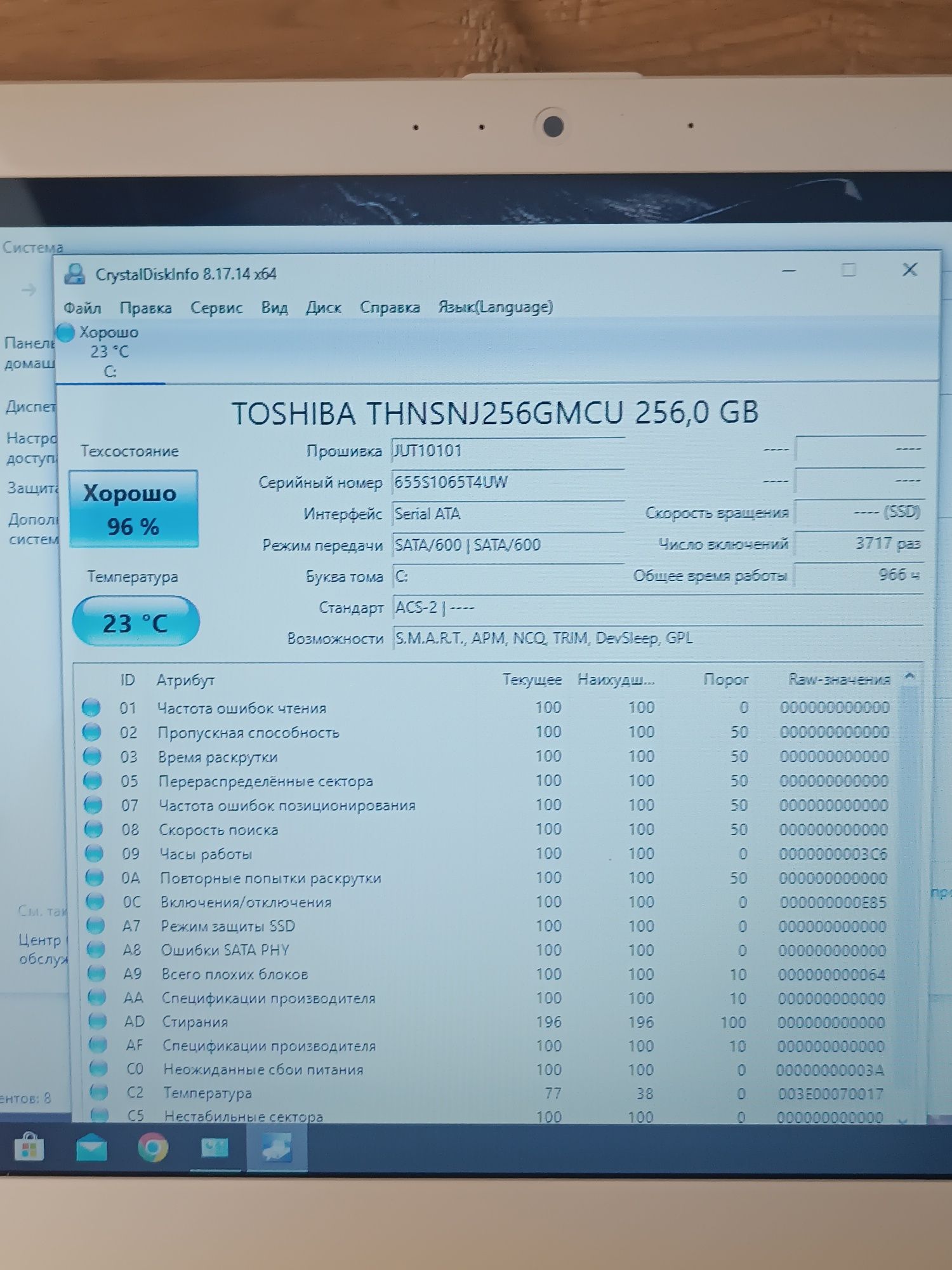This screenshot has width=952, height=1270.
Task: Open the Правка menu
Action: coord(145,308)
